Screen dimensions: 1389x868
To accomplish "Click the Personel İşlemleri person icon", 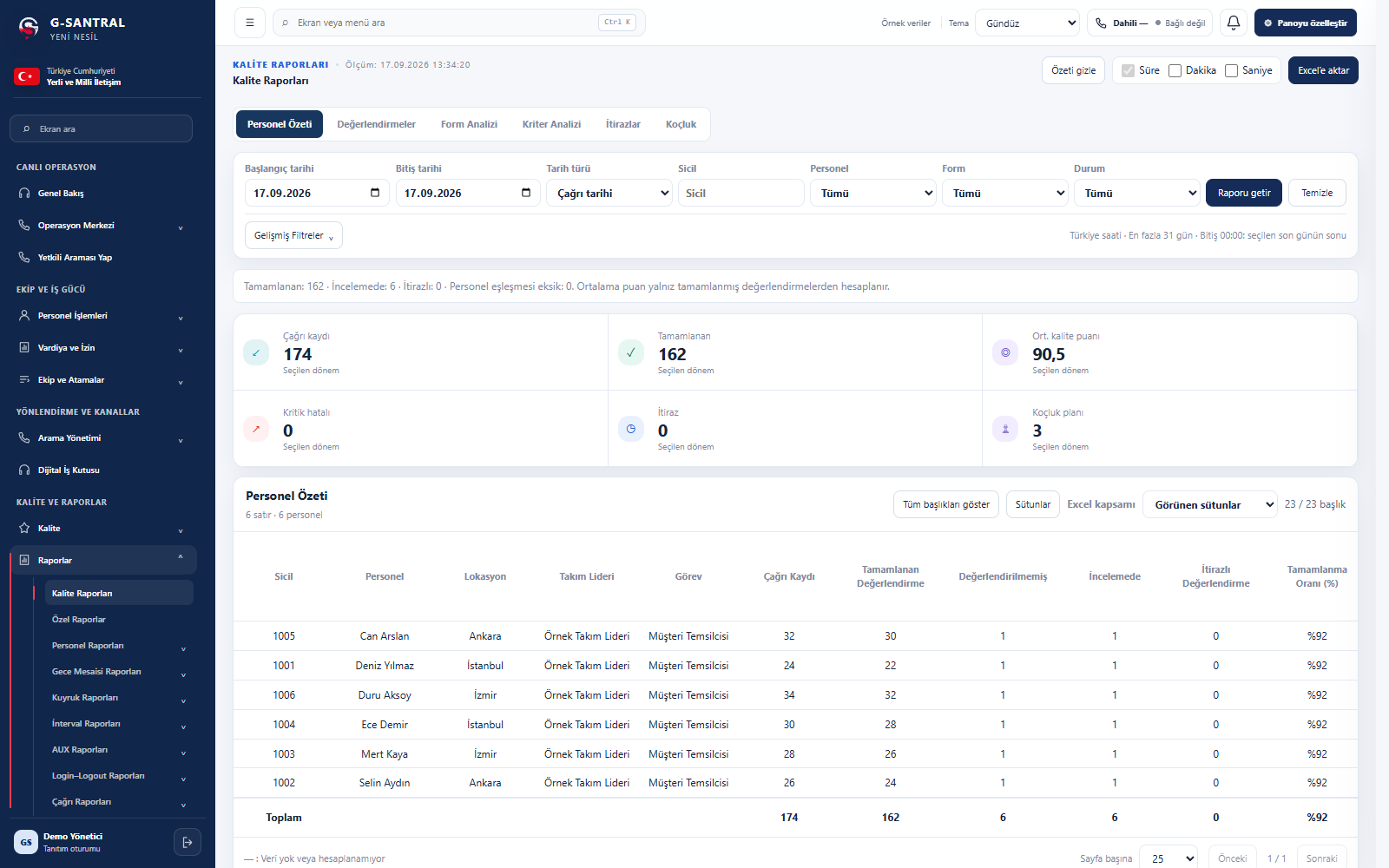I will tap(24, 315).
